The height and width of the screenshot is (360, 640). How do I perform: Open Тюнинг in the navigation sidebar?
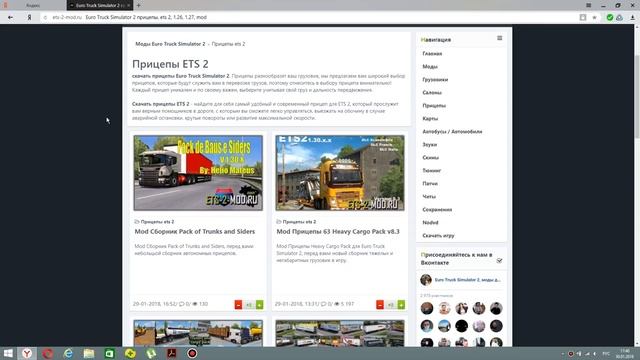point(432,171)
